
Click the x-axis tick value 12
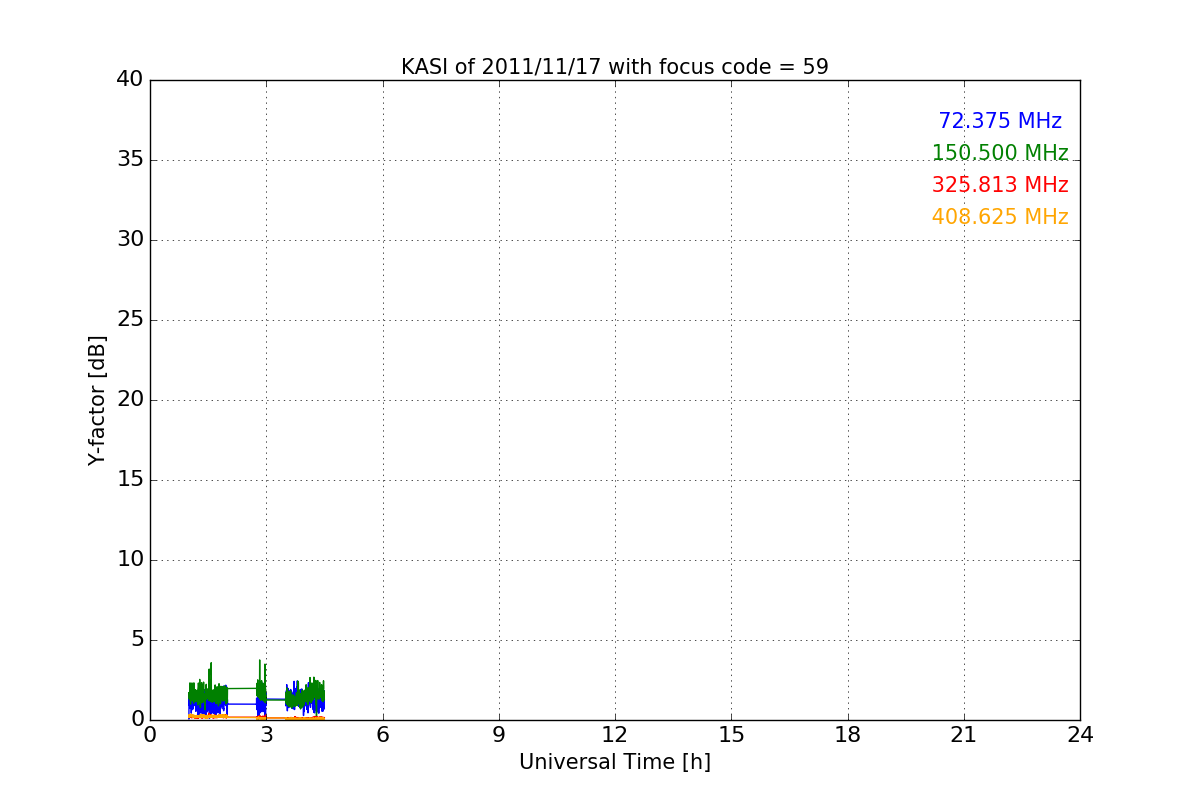click(x=615, y=735)
